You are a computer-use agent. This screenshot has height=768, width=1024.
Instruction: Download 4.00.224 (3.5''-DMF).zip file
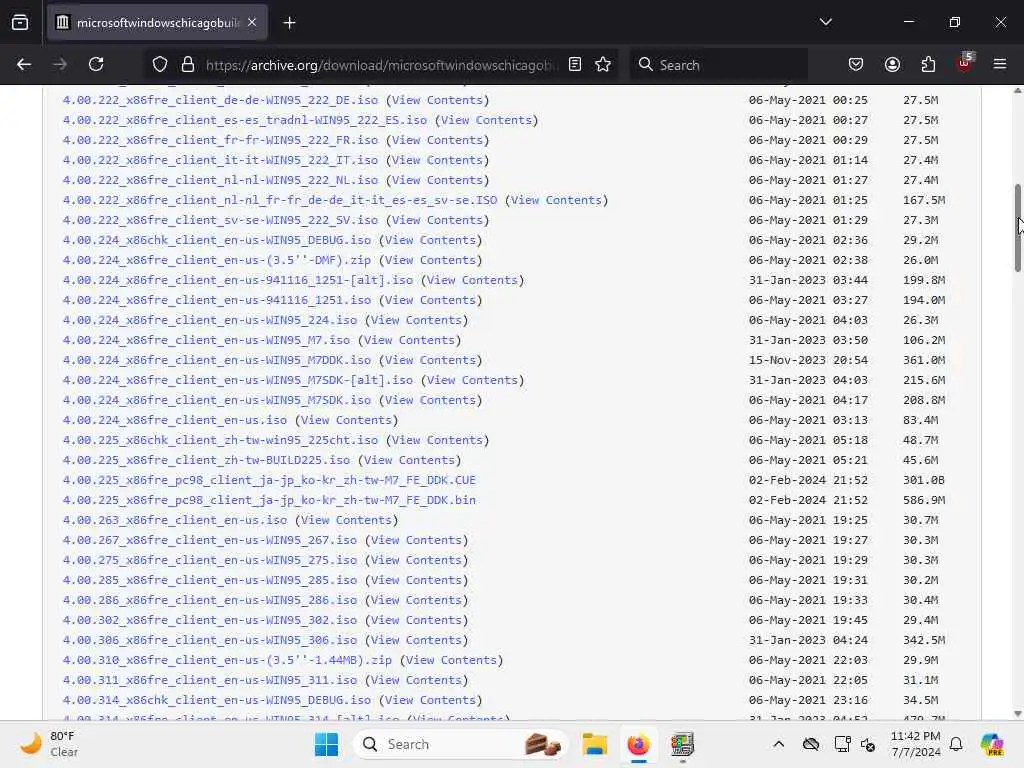[x=217, y=260]
